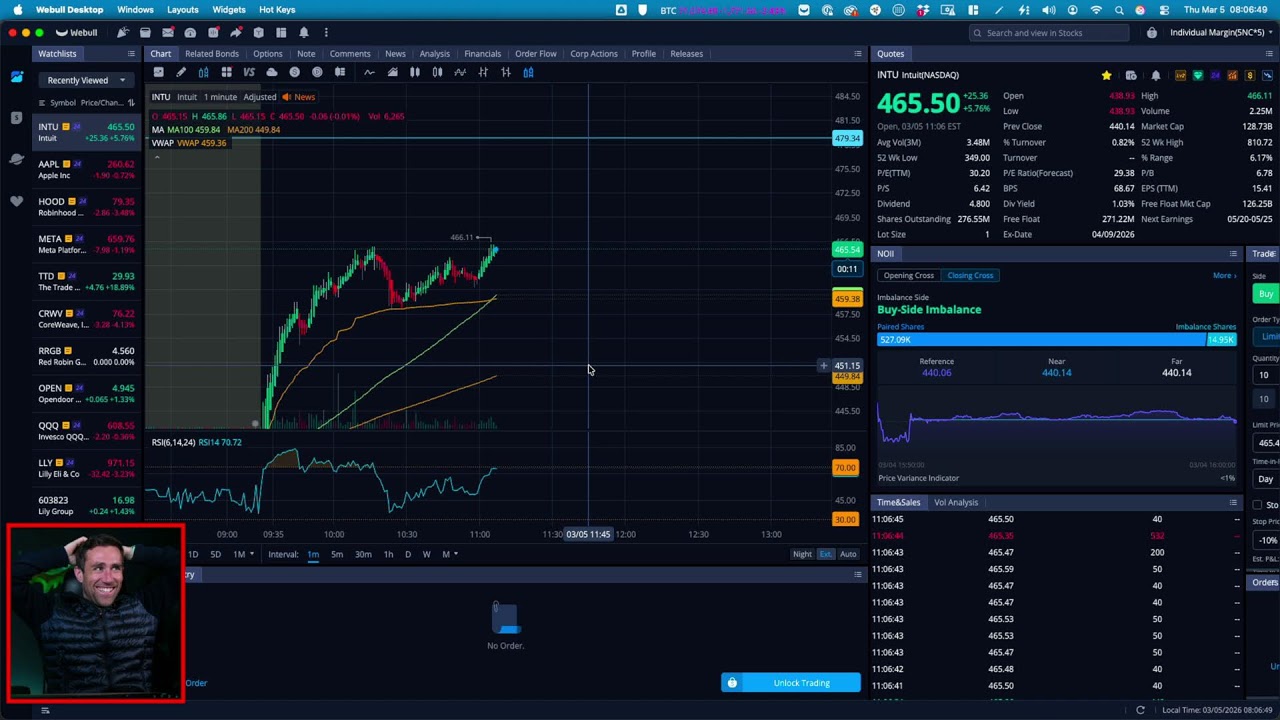Toggle the Ext. extended hours button
The image size is (1280, 720).
[x=825, y=554]
